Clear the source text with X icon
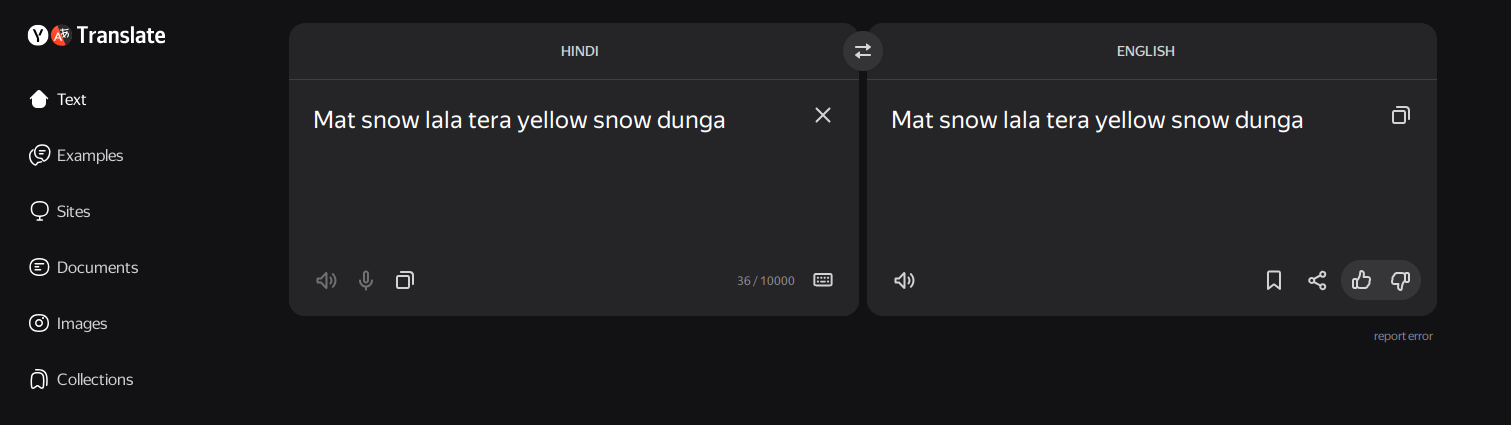The width and height of the screenshot is (1511, 425). point(823,116)
